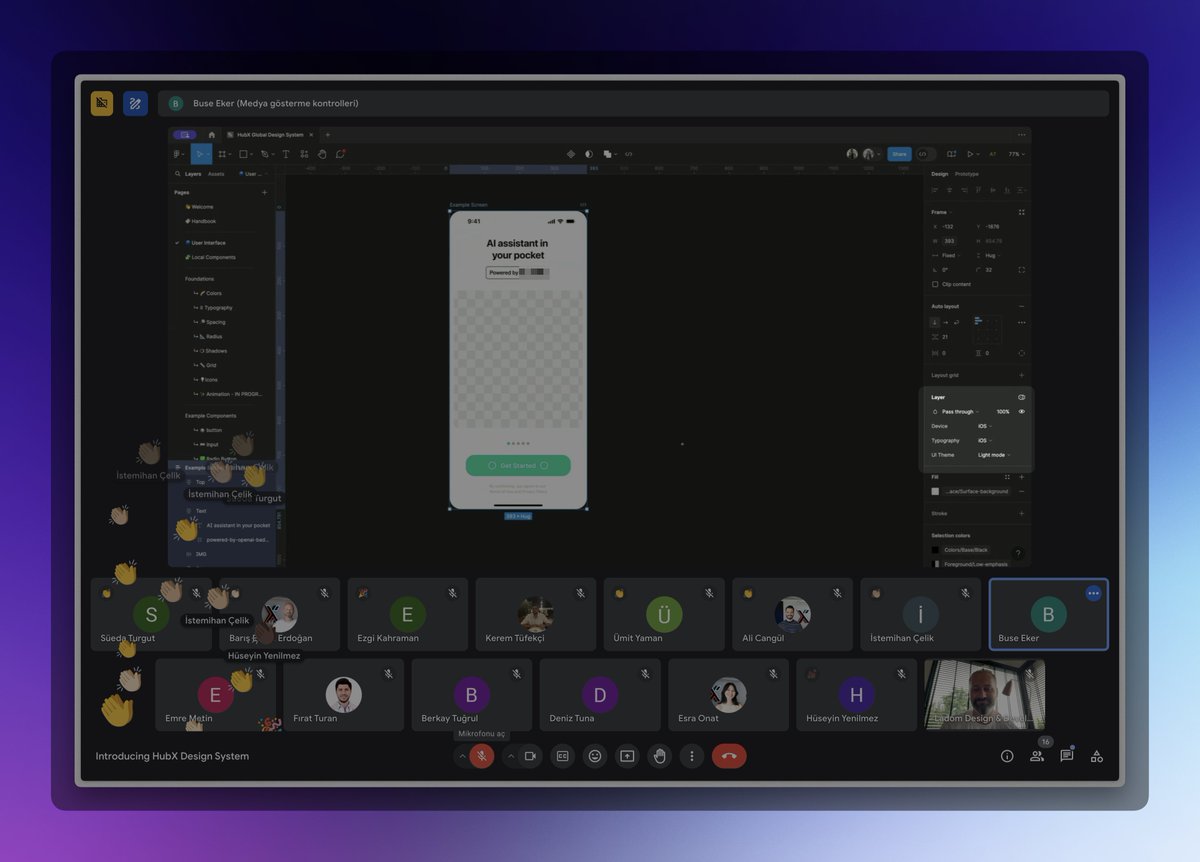
Task: Add a new Figma tab with the plus icon
Action: point(327,135)
